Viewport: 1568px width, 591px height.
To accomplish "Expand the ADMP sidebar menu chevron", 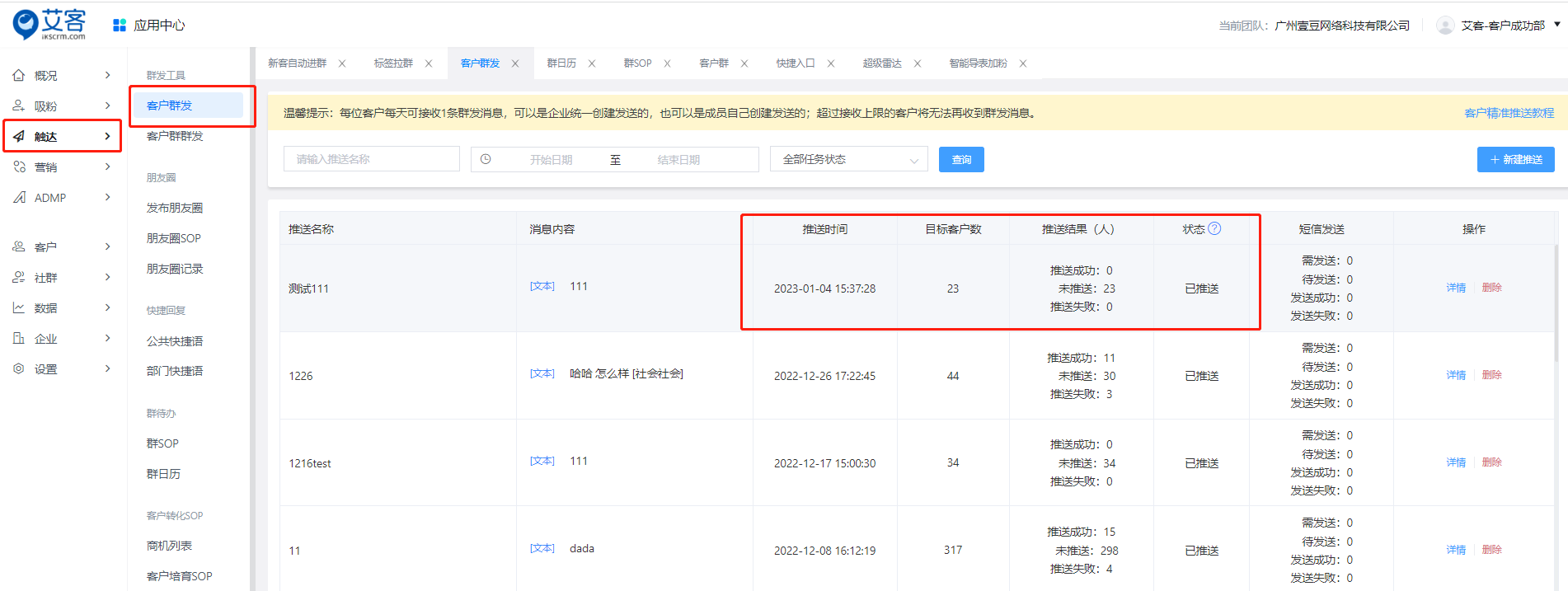I will (107, 197).
